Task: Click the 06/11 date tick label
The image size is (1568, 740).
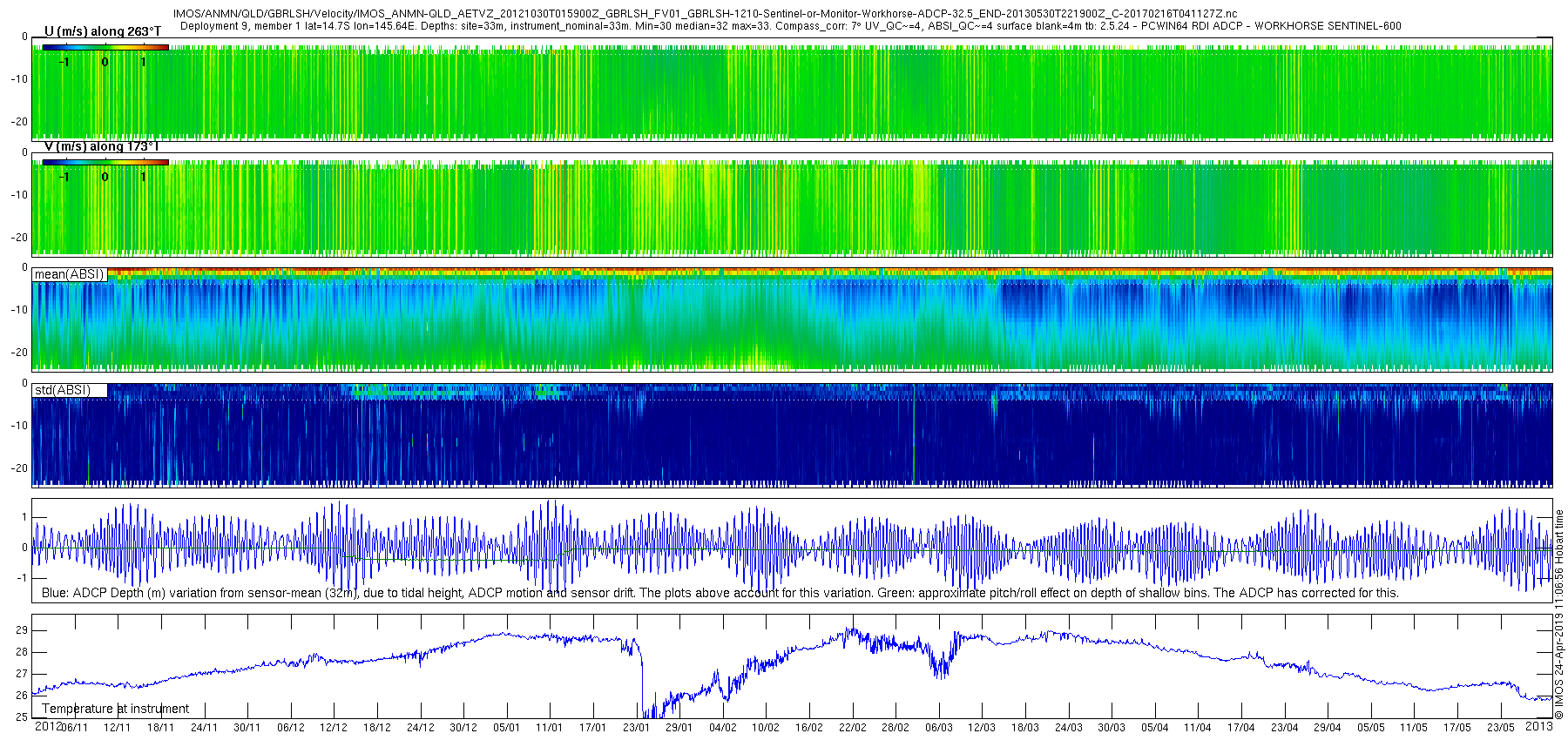Action: tap(74, 728)
